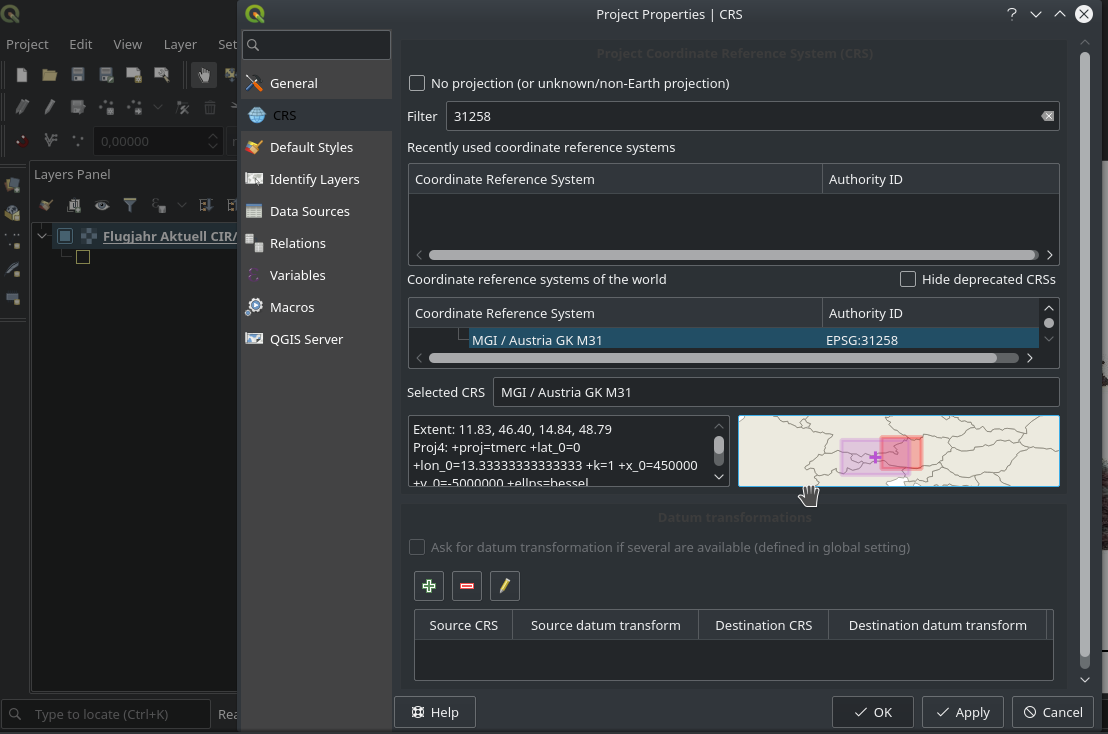Open the Data Sources page
Viewport: 1108px width, 734px height.
317,211
